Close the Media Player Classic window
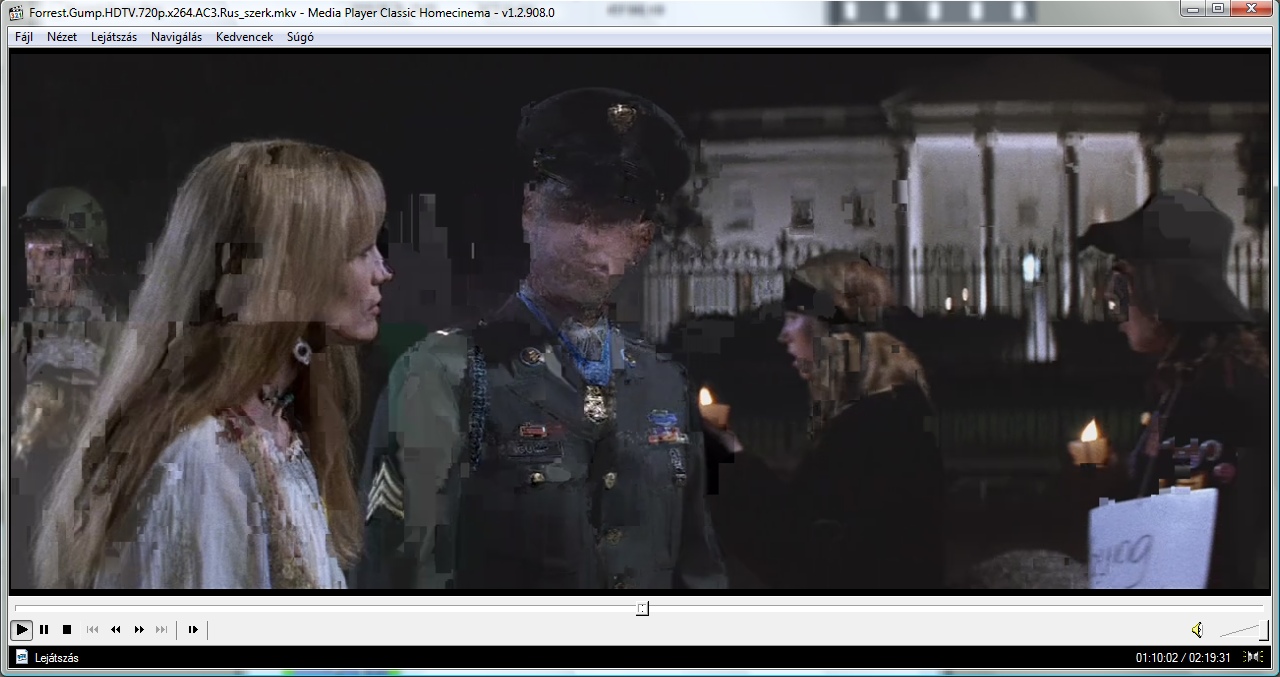Image resolution: width=1280 pixels, height=677 pixels. [x=1252, y=9]
